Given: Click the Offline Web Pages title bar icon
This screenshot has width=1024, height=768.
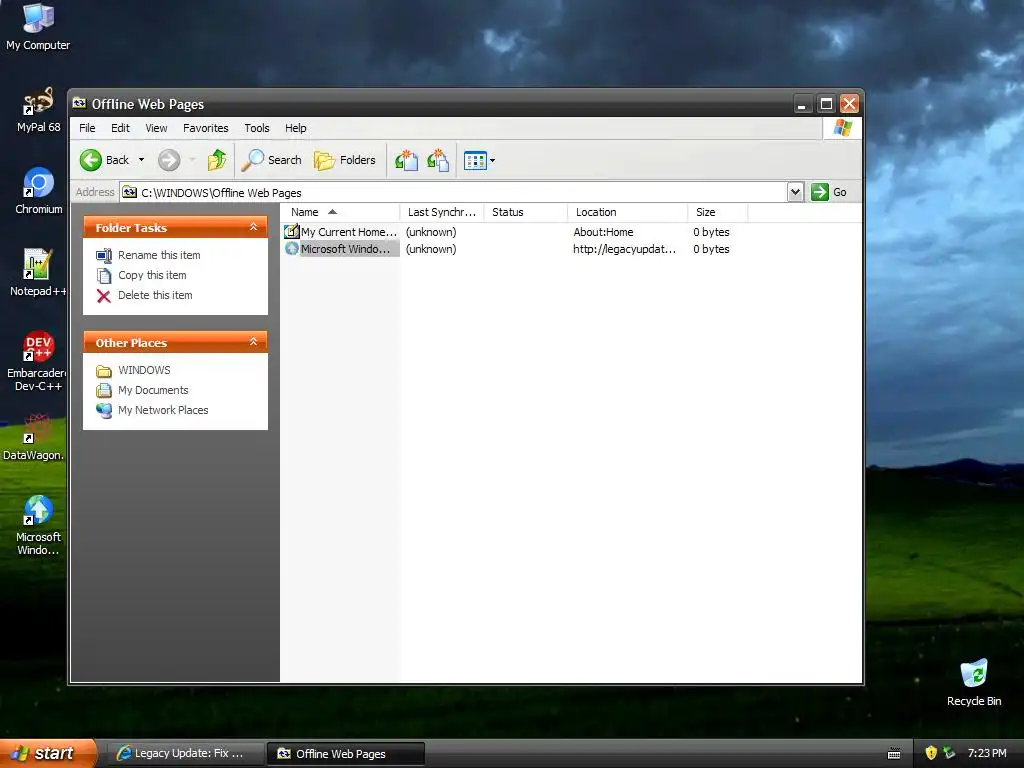Looking at the screenshot, I should click(x=80, y=103).
